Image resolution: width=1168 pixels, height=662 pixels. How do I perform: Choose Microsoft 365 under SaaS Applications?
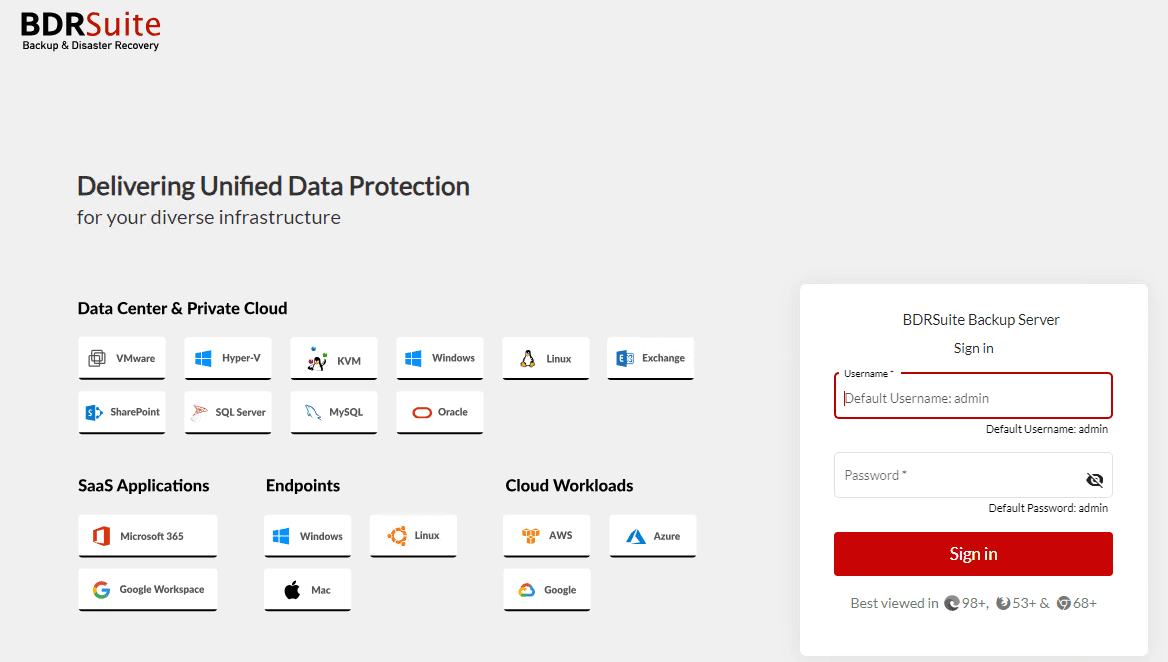coord(147,536)
